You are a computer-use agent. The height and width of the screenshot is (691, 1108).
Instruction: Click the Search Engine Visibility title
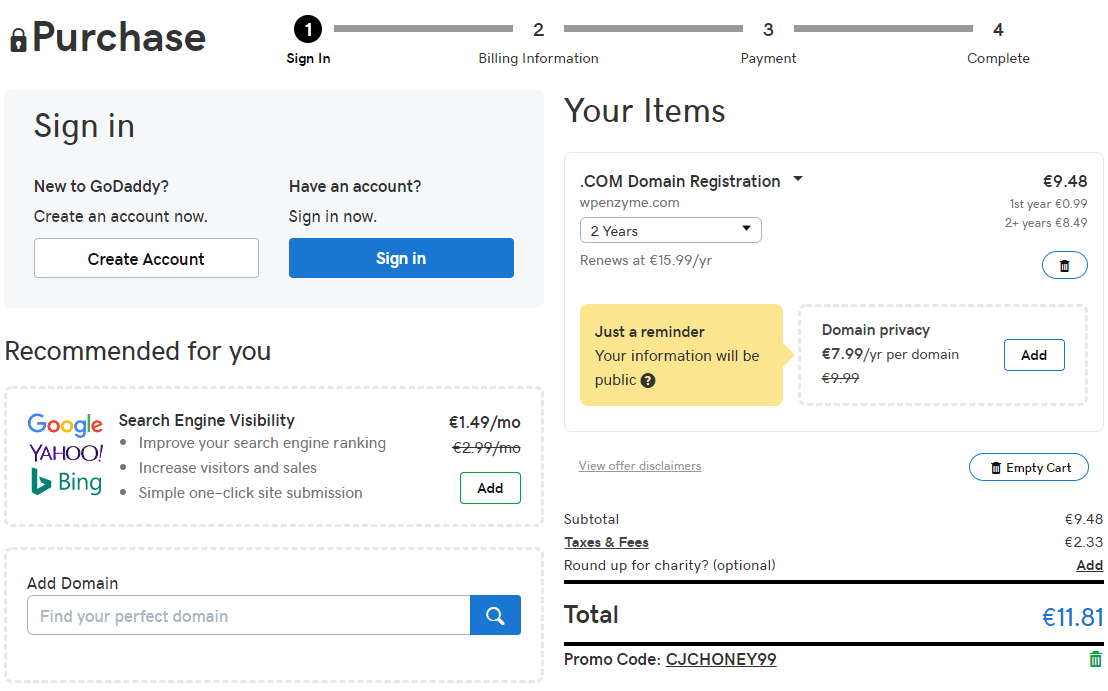pyautogui.click(x=206, y=420)
